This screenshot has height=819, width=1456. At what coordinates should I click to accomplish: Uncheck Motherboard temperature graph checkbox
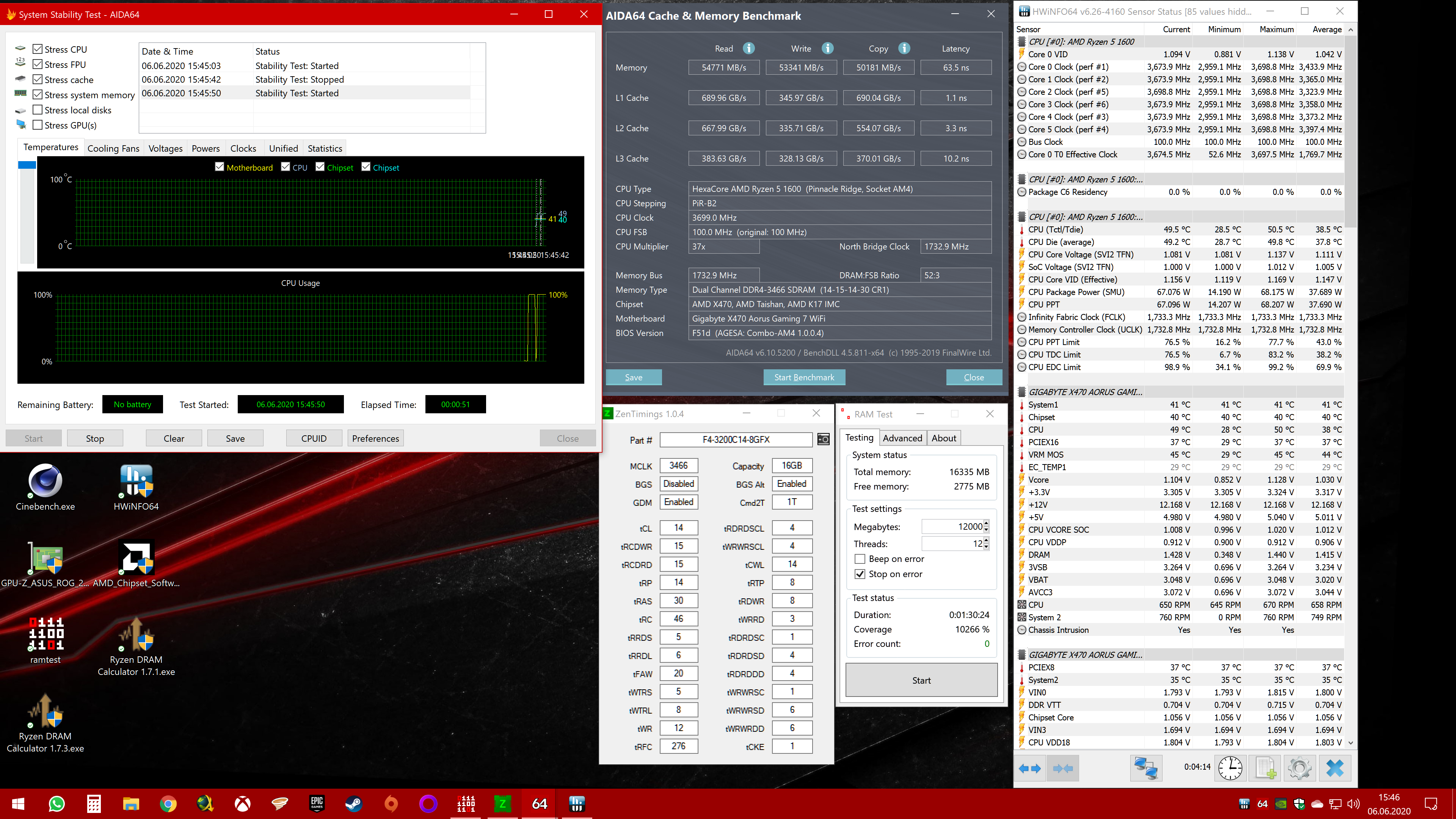[x=220, y=167]
